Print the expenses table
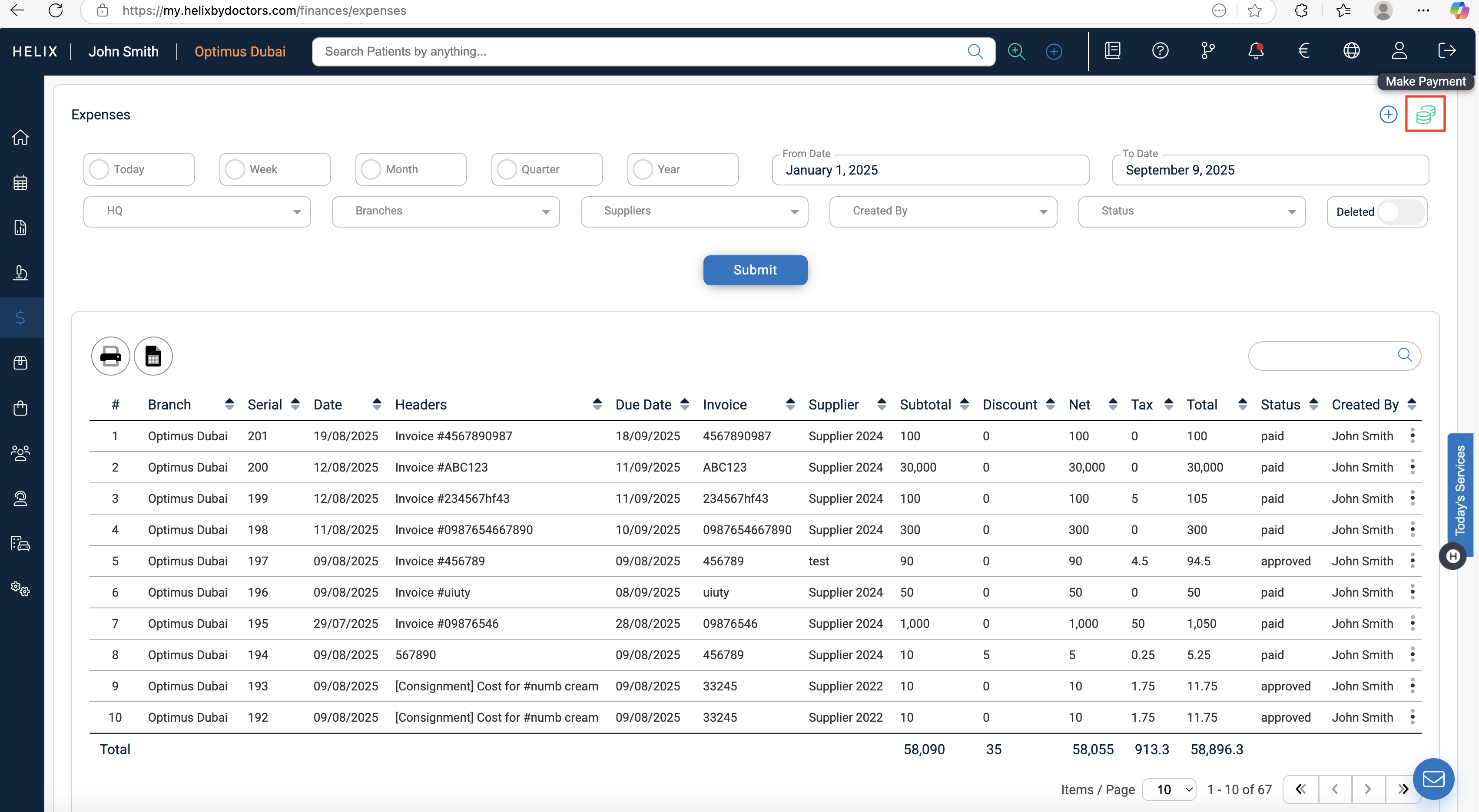 click(110, 356)
